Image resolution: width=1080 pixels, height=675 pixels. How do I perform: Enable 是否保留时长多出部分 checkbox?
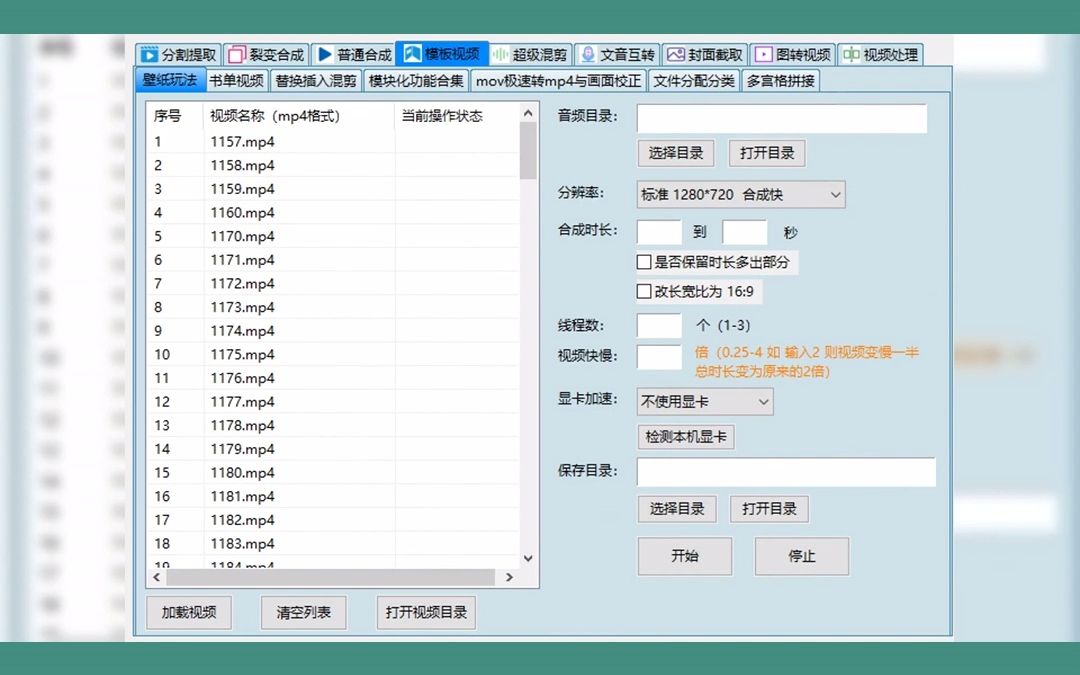645,261
